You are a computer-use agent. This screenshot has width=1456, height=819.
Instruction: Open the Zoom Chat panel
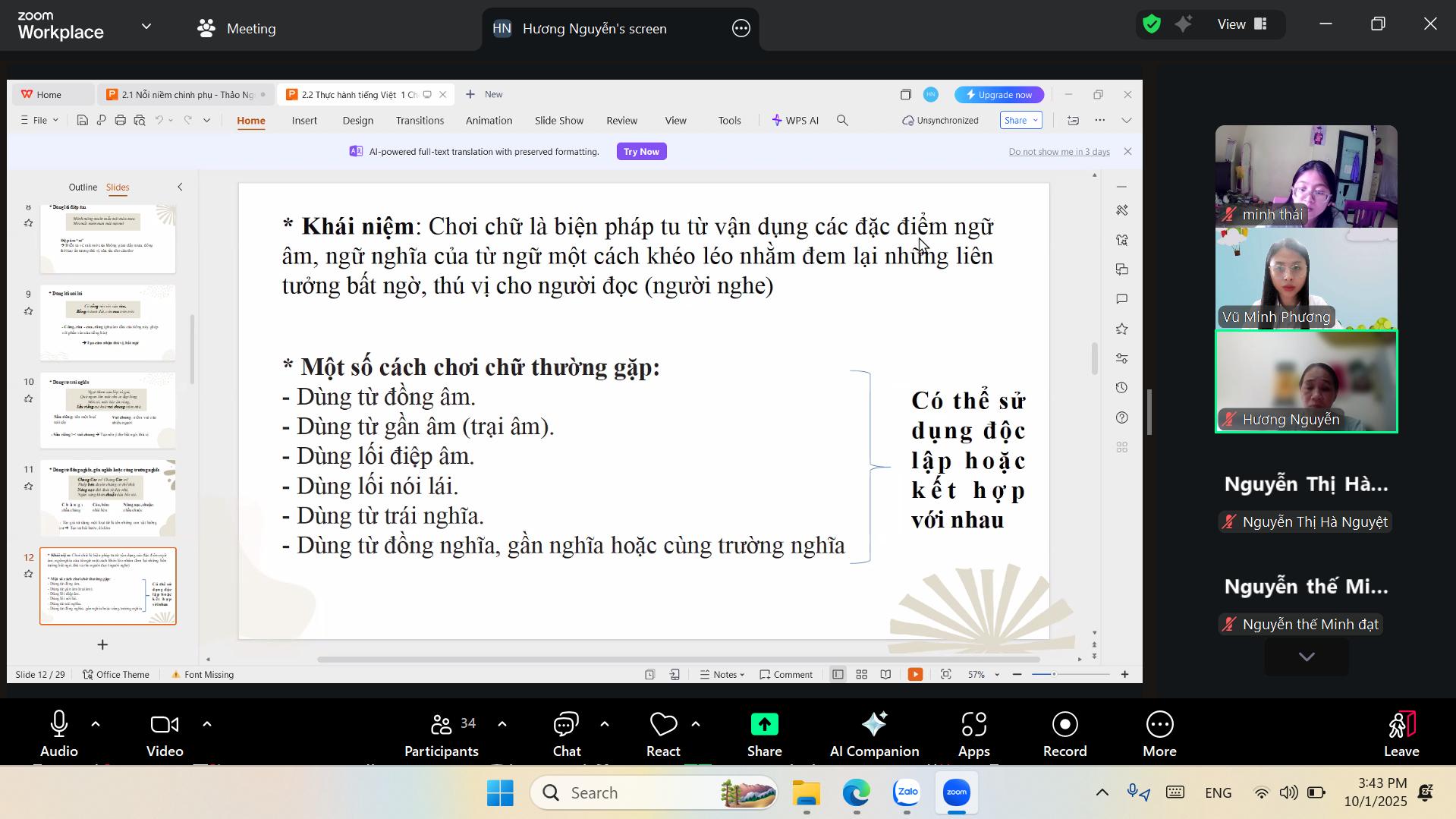566,733
